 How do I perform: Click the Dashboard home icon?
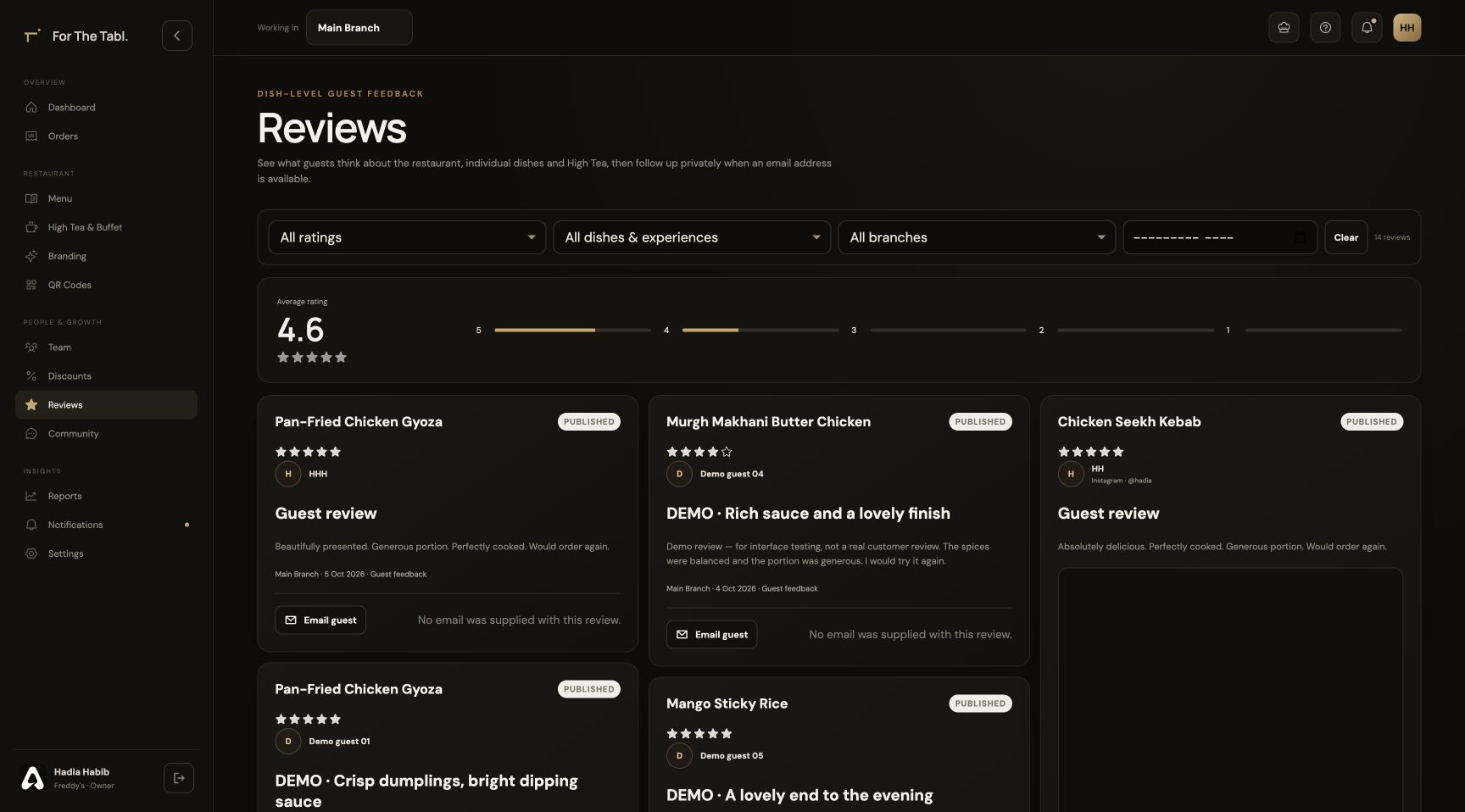[x=31, y=108]
